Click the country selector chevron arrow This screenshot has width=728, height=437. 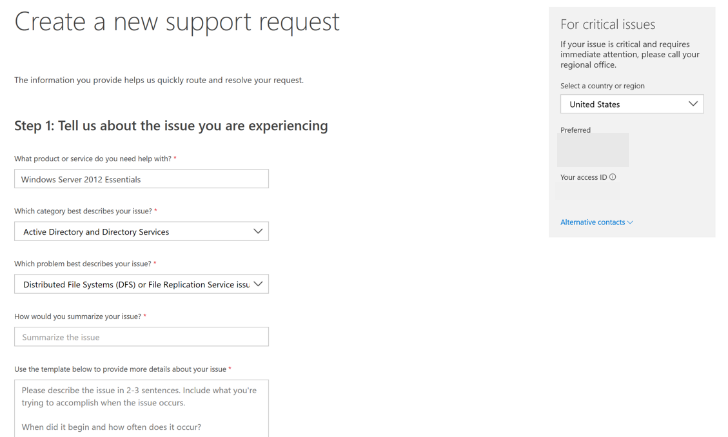point(693,104)
